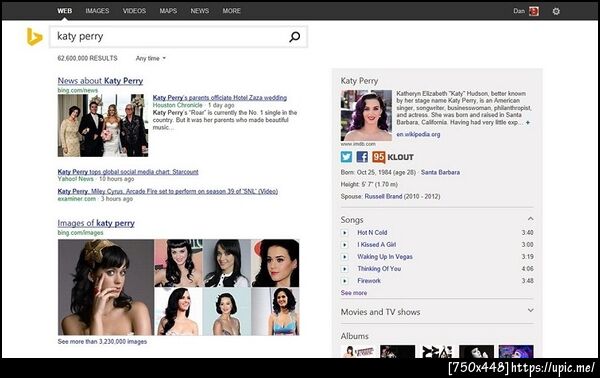
Task: Open the wedding news photo thumbnail
Action: (x=103, y=125)
